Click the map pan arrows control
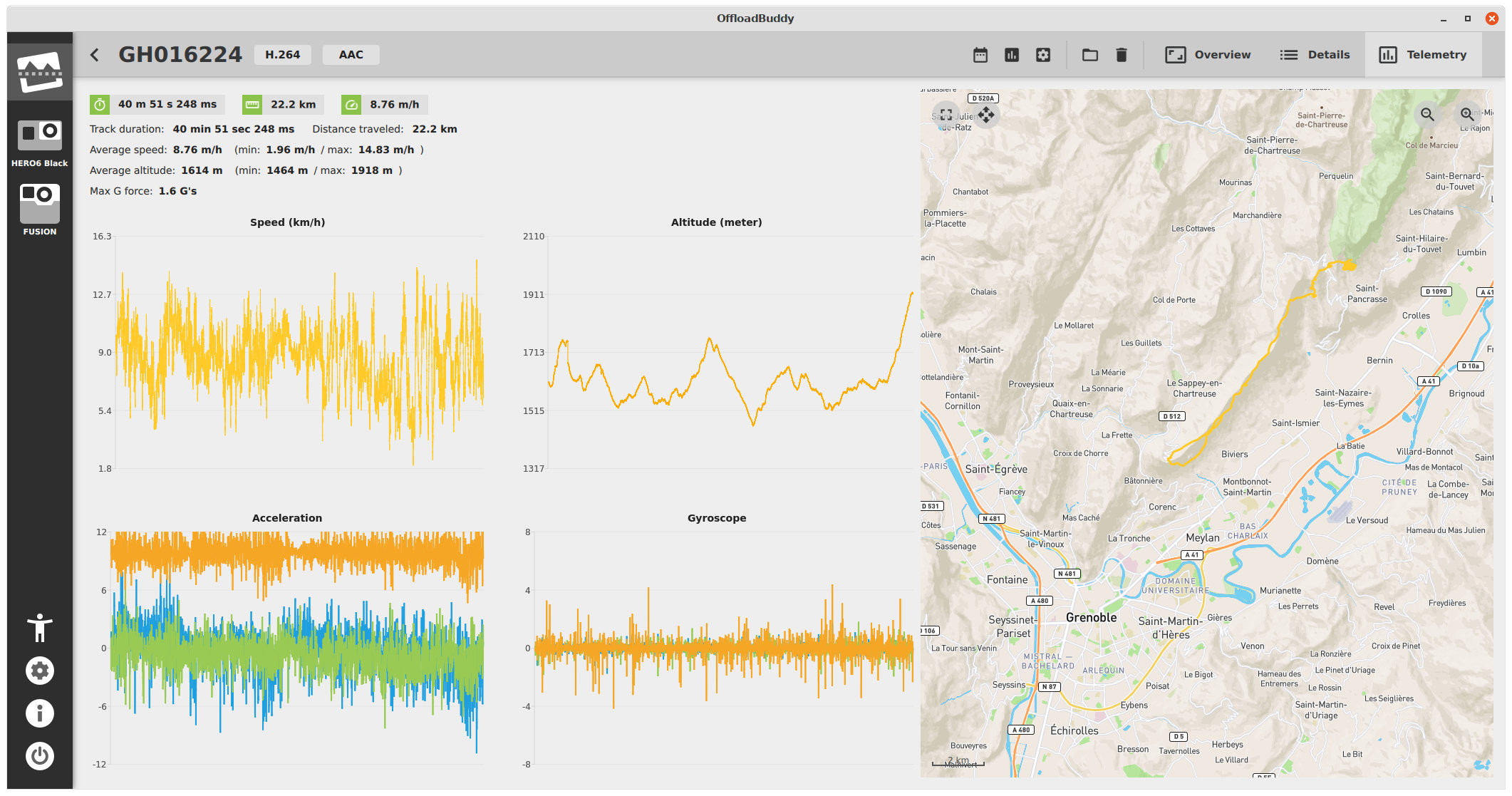The width and height of the screenshot is (1512, 796). 986,115
